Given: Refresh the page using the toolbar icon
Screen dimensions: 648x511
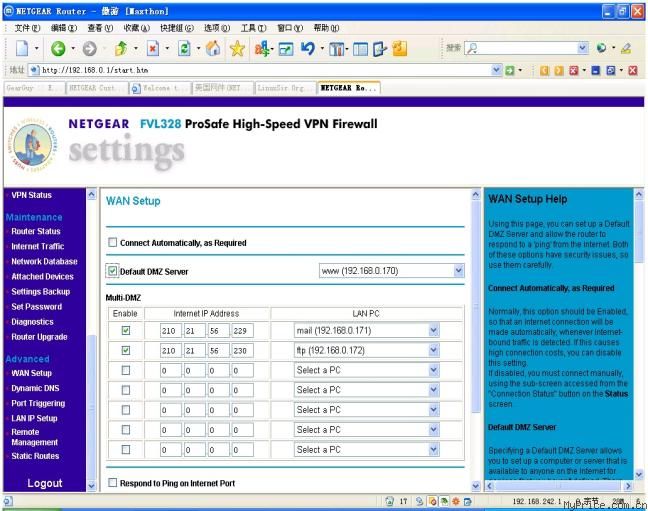Looking at the screenshot, I should click(184, 49).
